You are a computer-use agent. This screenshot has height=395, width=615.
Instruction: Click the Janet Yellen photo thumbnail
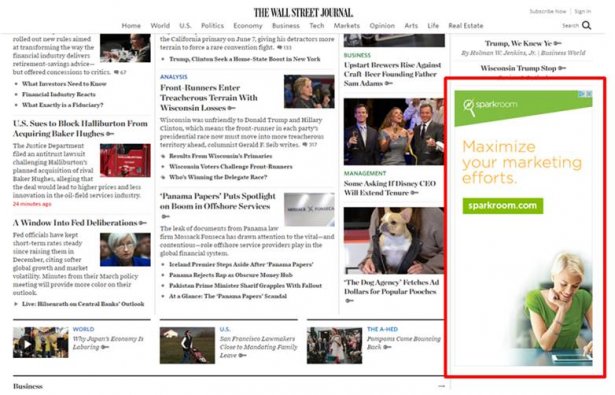click(x=125, y=249)
